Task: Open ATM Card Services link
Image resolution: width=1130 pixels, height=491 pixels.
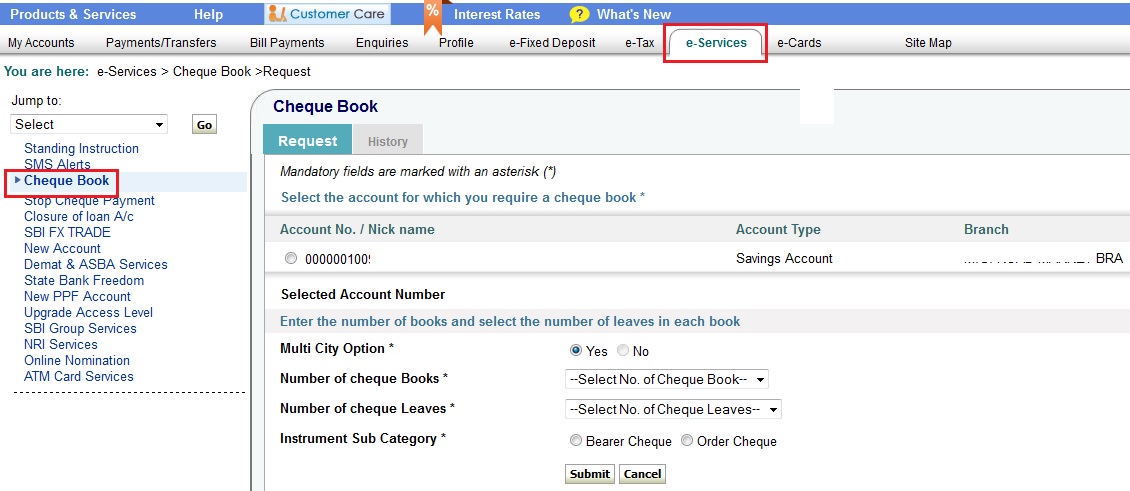Action: [x=79, y=376]
